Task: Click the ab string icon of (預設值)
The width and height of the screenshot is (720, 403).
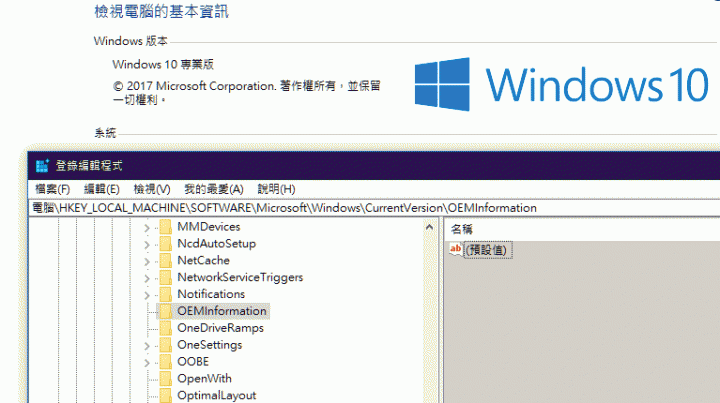Action: pos(456,249)
